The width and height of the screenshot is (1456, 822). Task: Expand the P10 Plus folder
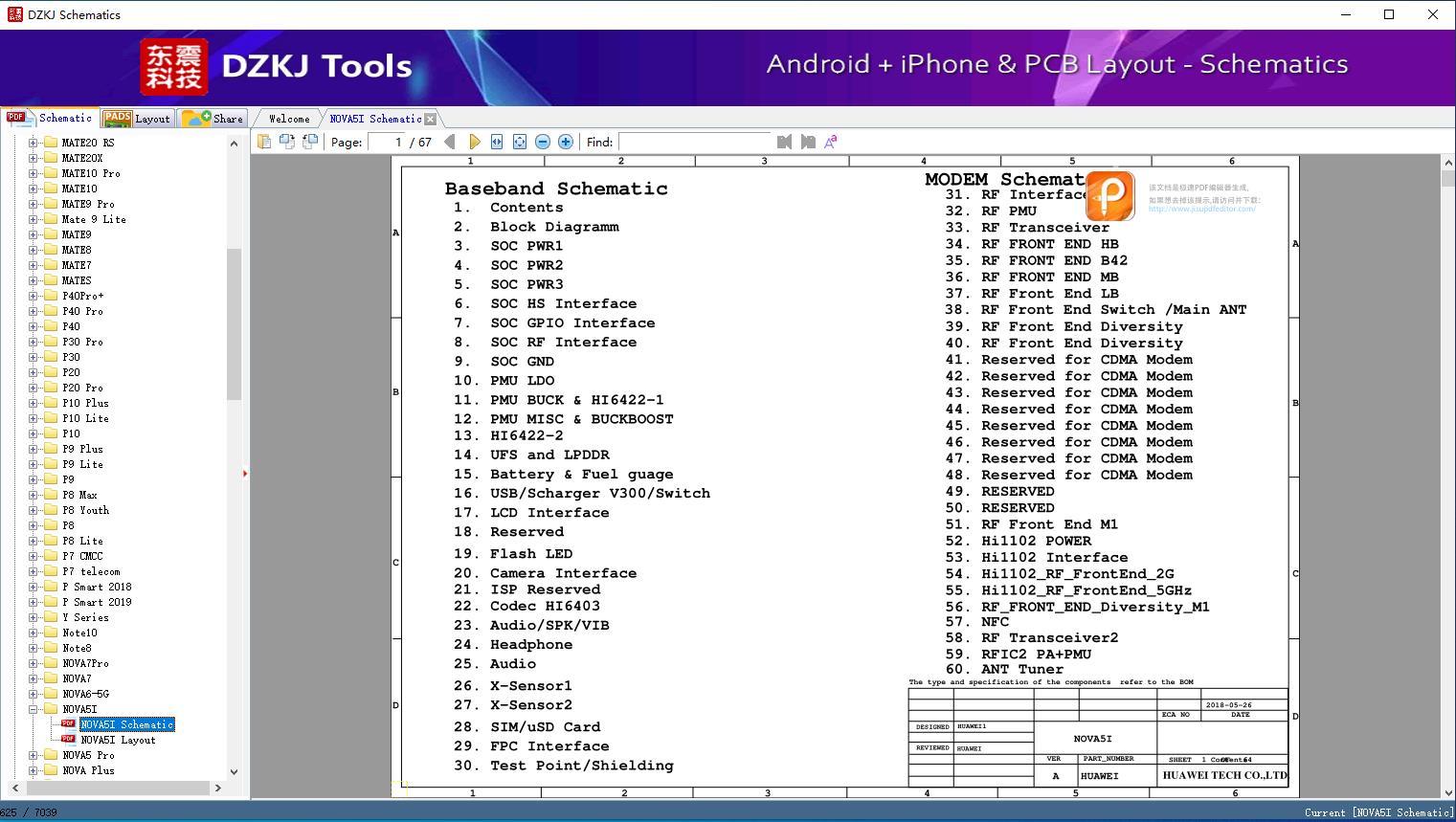(x=34, y=403)
